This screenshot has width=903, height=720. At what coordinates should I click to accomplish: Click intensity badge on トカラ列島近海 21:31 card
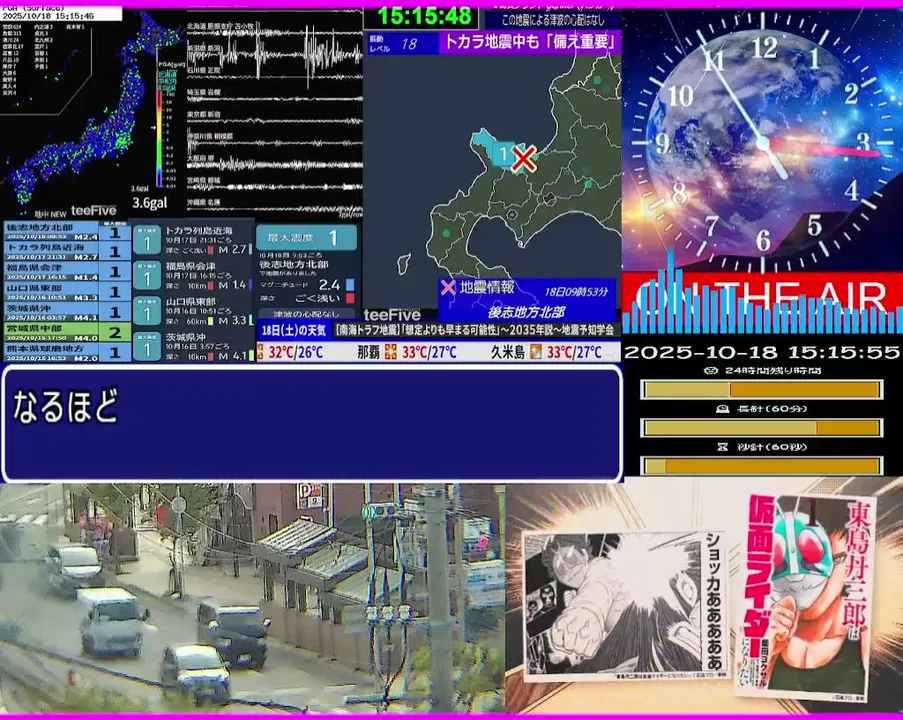[x=147, y=240]
